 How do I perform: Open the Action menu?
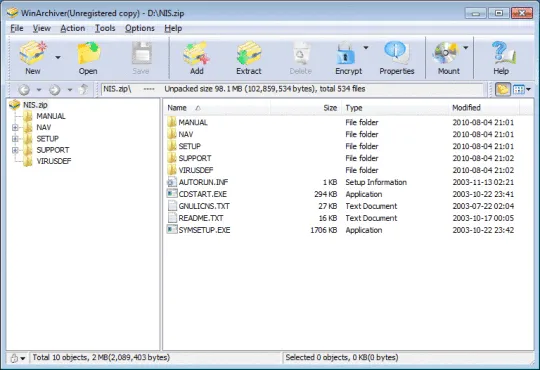pos(73,28)
